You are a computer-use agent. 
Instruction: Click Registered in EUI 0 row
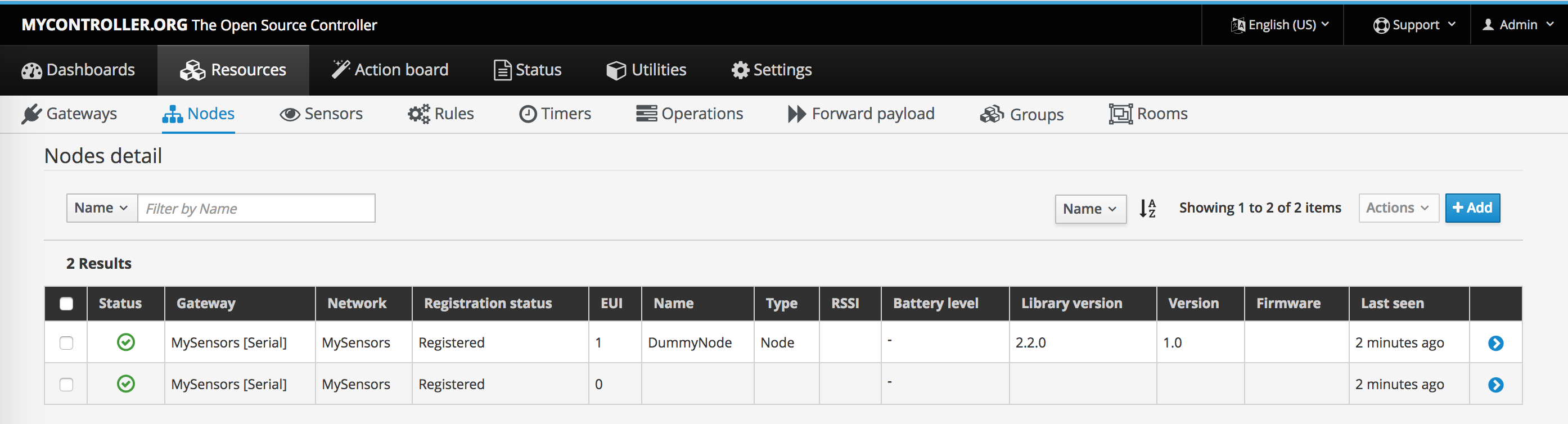(452, 385)
